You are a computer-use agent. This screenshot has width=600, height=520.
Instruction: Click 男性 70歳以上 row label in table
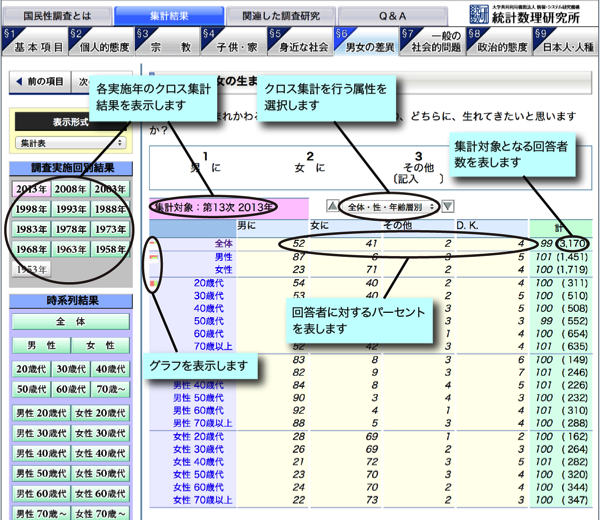tap(203, 423)
